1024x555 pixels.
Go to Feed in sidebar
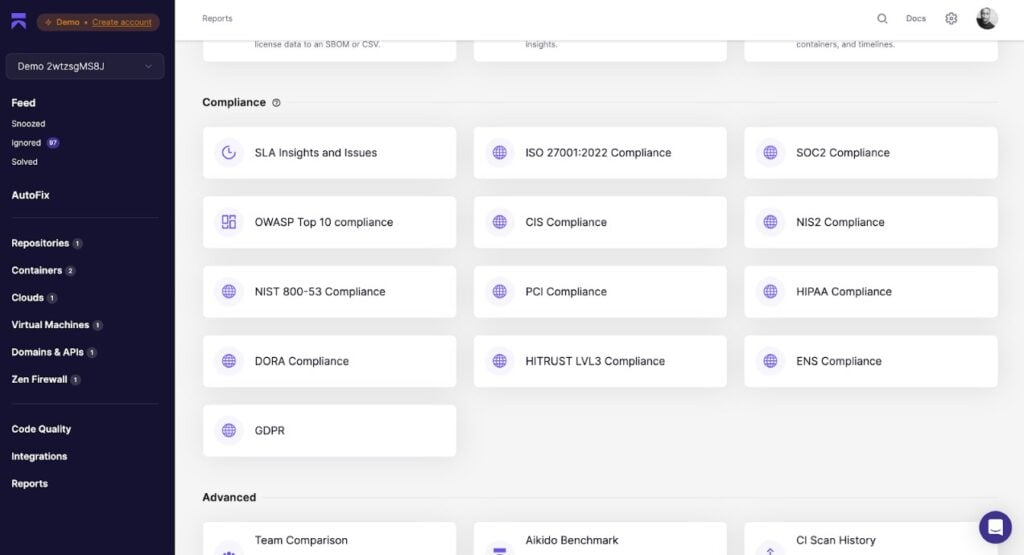(x=24, y=103)
